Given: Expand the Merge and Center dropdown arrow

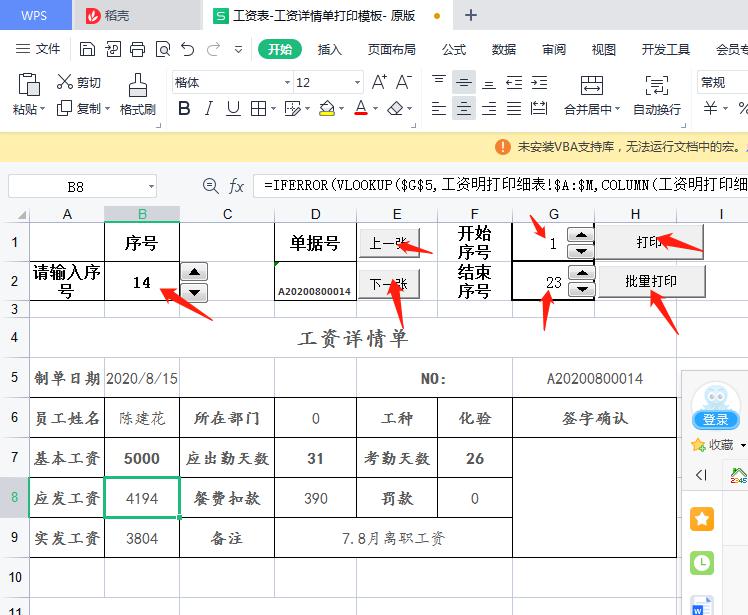Looking at the screenshot, I should coord(617,109).
